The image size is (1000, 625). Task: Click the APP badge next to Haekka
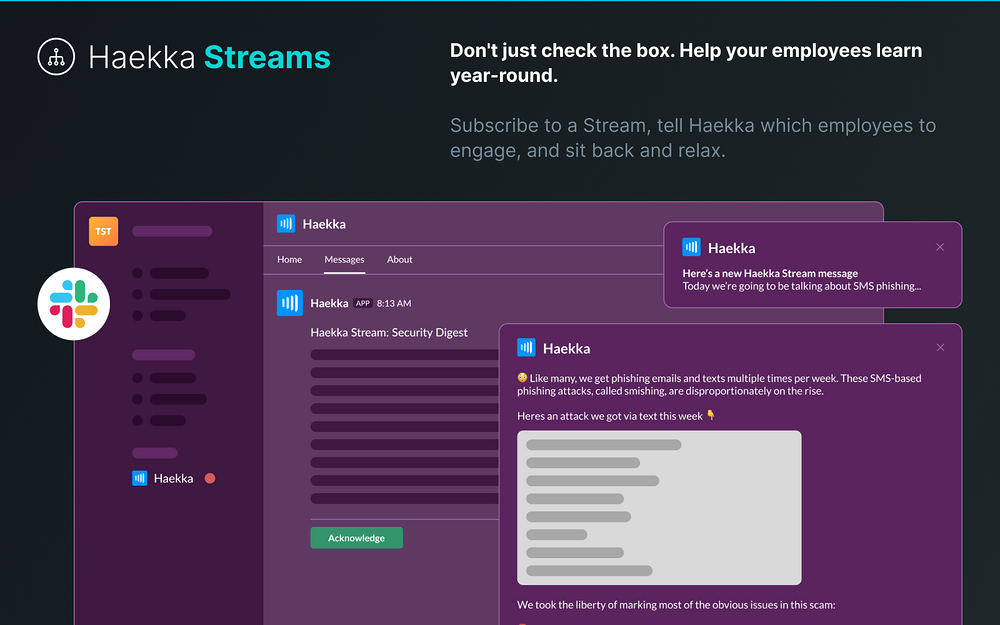[x=363, y=304]
